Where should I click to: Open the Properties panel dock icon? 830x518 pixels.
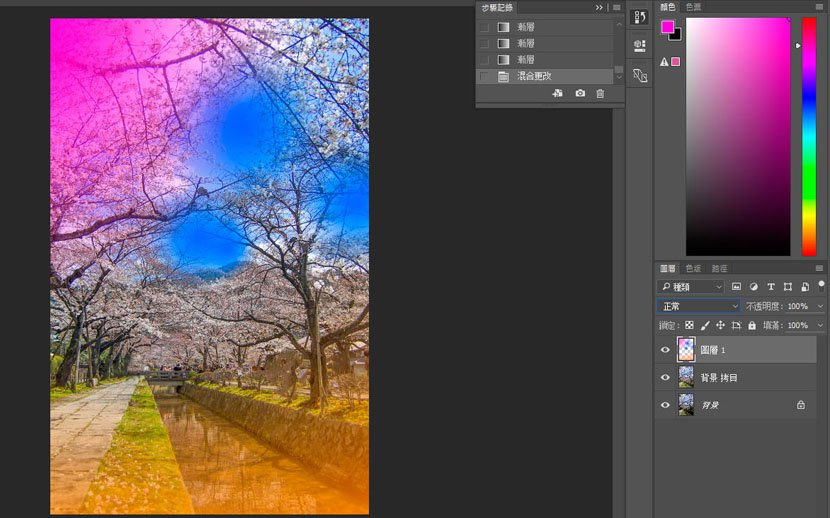click(639, 46)
